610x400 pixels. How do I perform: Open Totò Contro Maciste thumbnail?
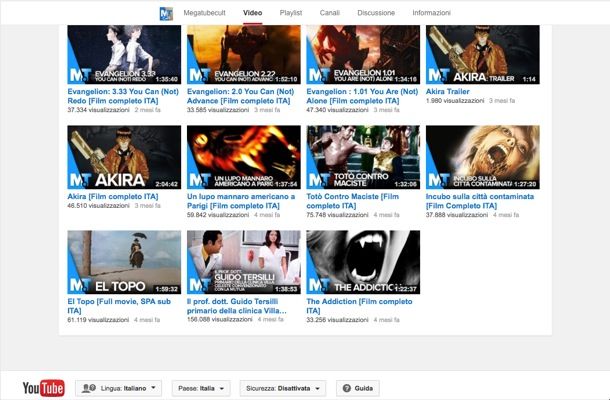click(363, 157)
